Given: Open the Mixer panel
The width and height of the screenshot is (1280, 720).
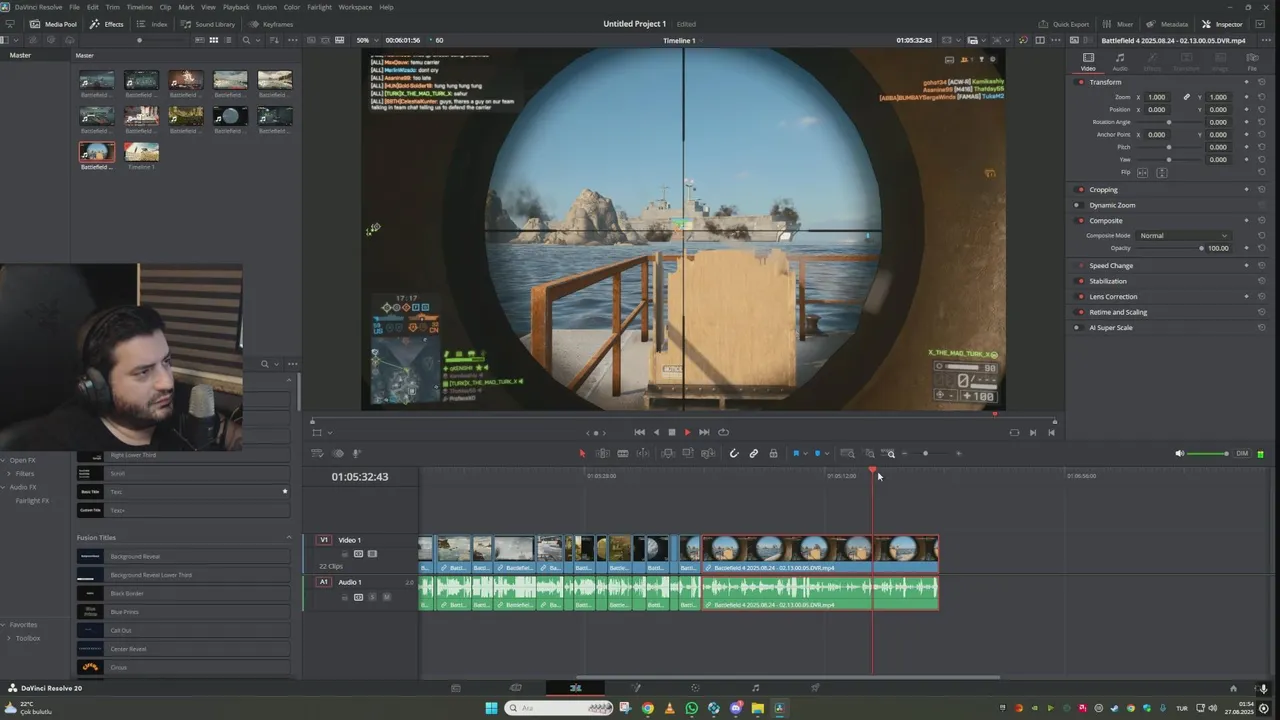Looking at the screenshot, I should 1118,24.
